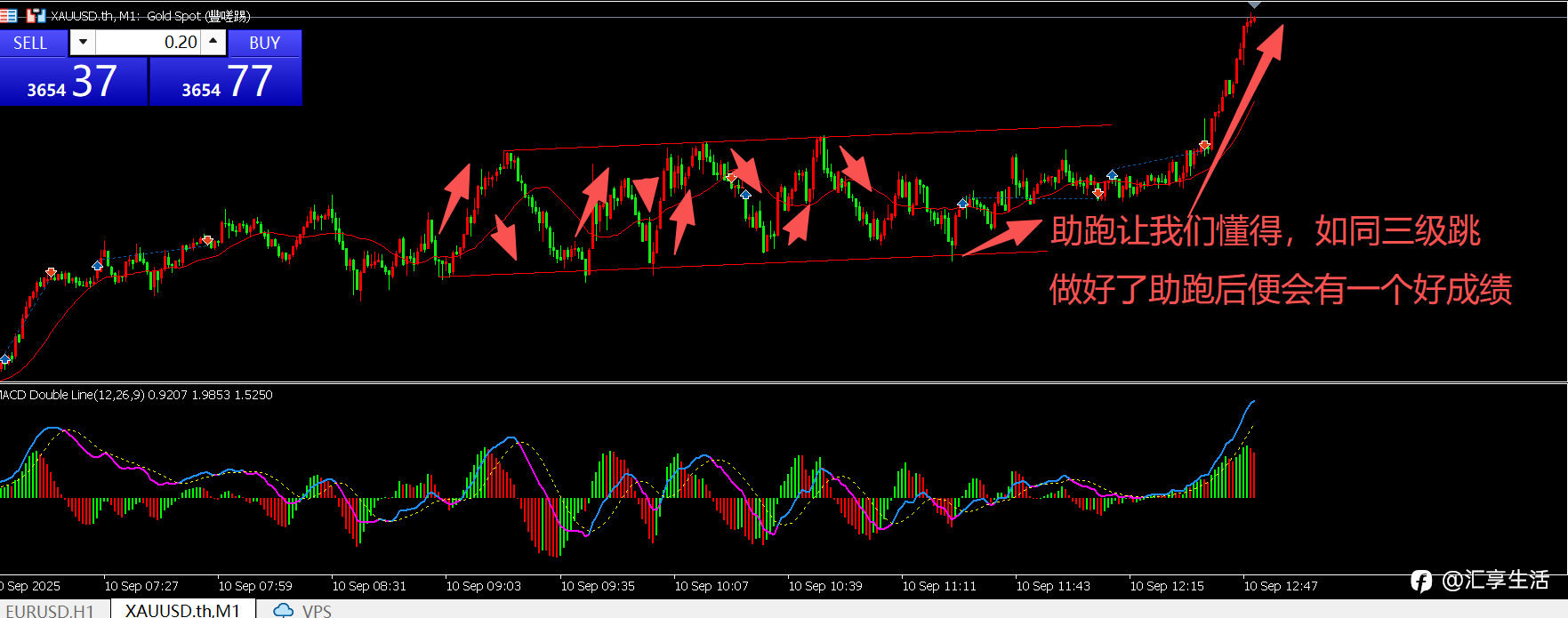Click the cloud icon on the VPS tab
This screenshot has height=618, width=1568.
click(284, 610)
